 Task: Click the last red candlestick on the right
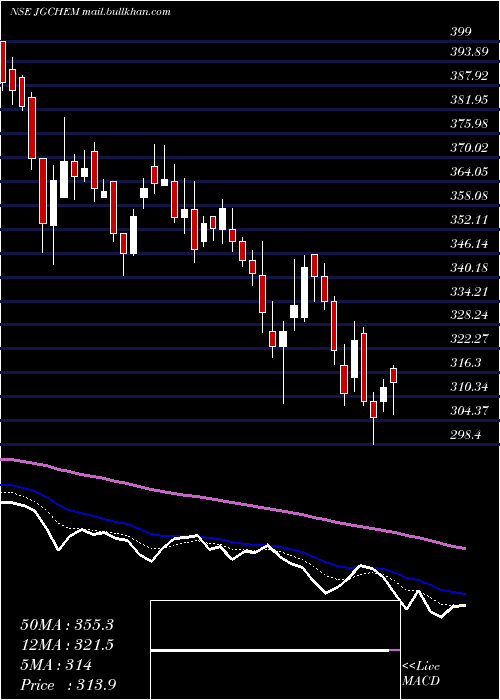(x=394, y=375)
